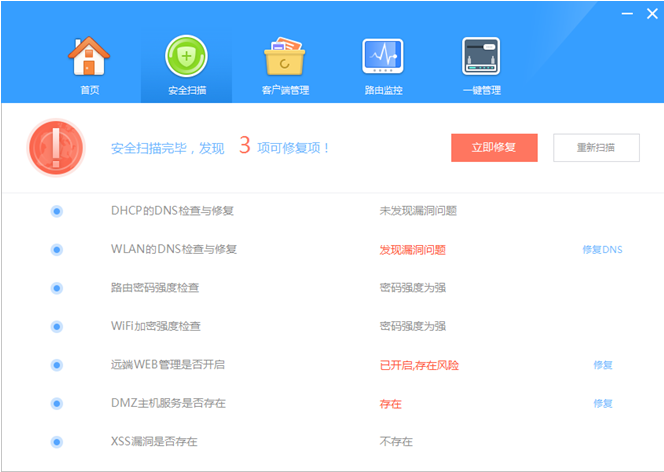Click the 首页 house icon
The width and height of the screenshot is (664, 472).
90,58
